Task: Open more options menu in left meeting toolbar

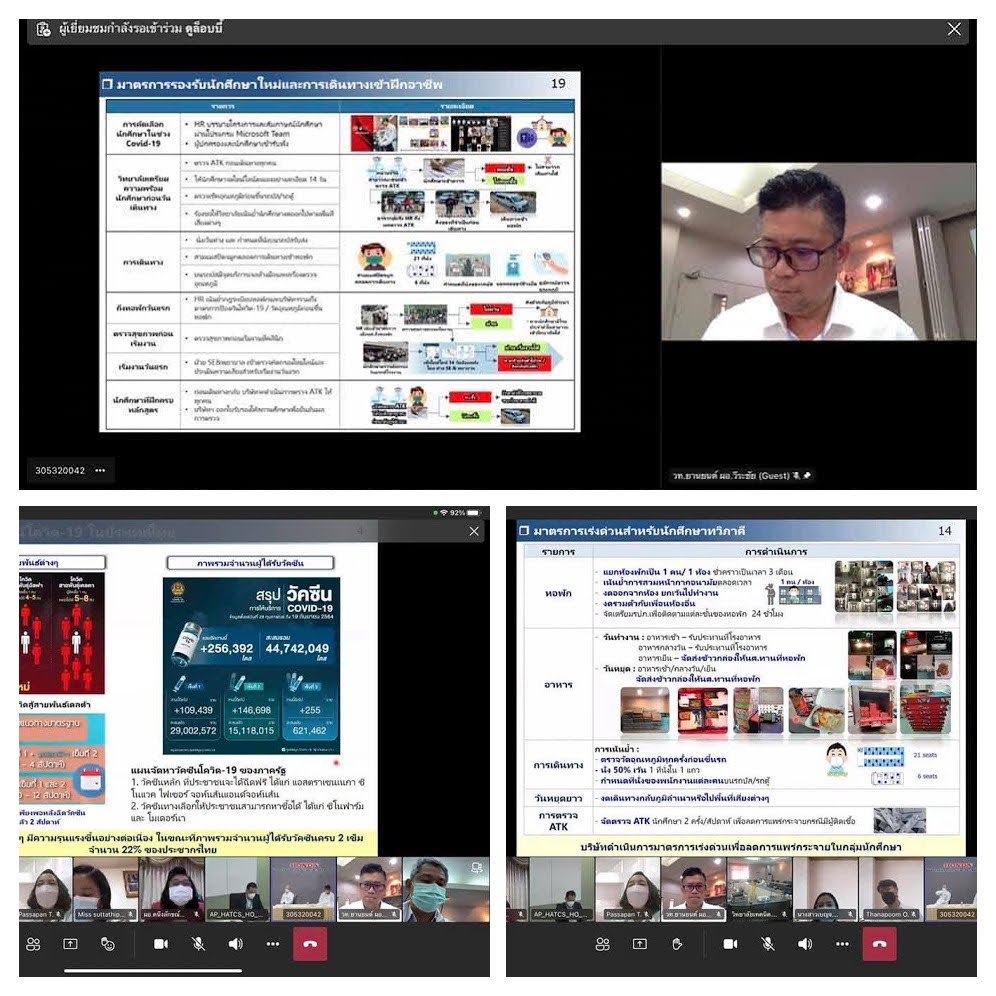Action: (x=272, y=943)
